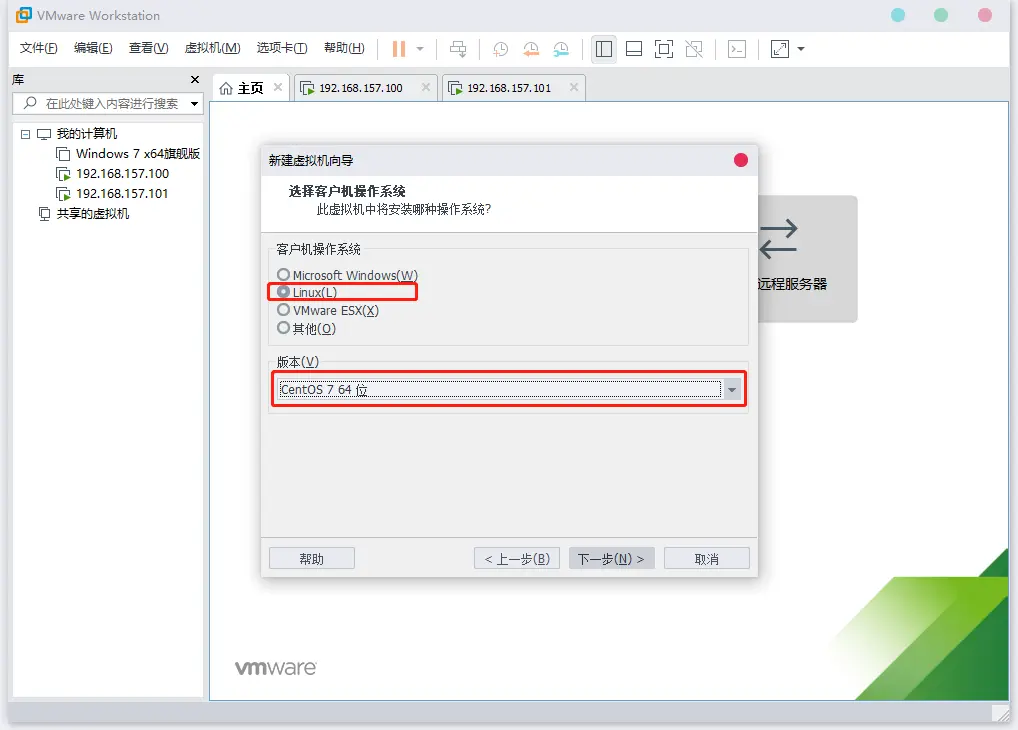Click the 下一步(N) next button

pyautogui.click(x=612, y=559)
